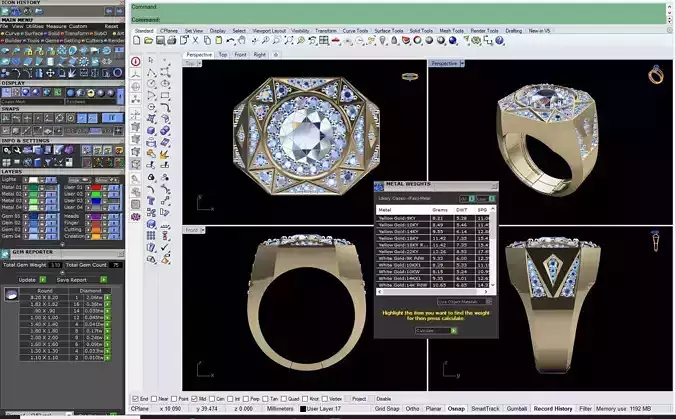The height and width of the screenshot is (419, 676).
Task: Click the Undo arrow icon in toolbar
Action: coord(231,41)
